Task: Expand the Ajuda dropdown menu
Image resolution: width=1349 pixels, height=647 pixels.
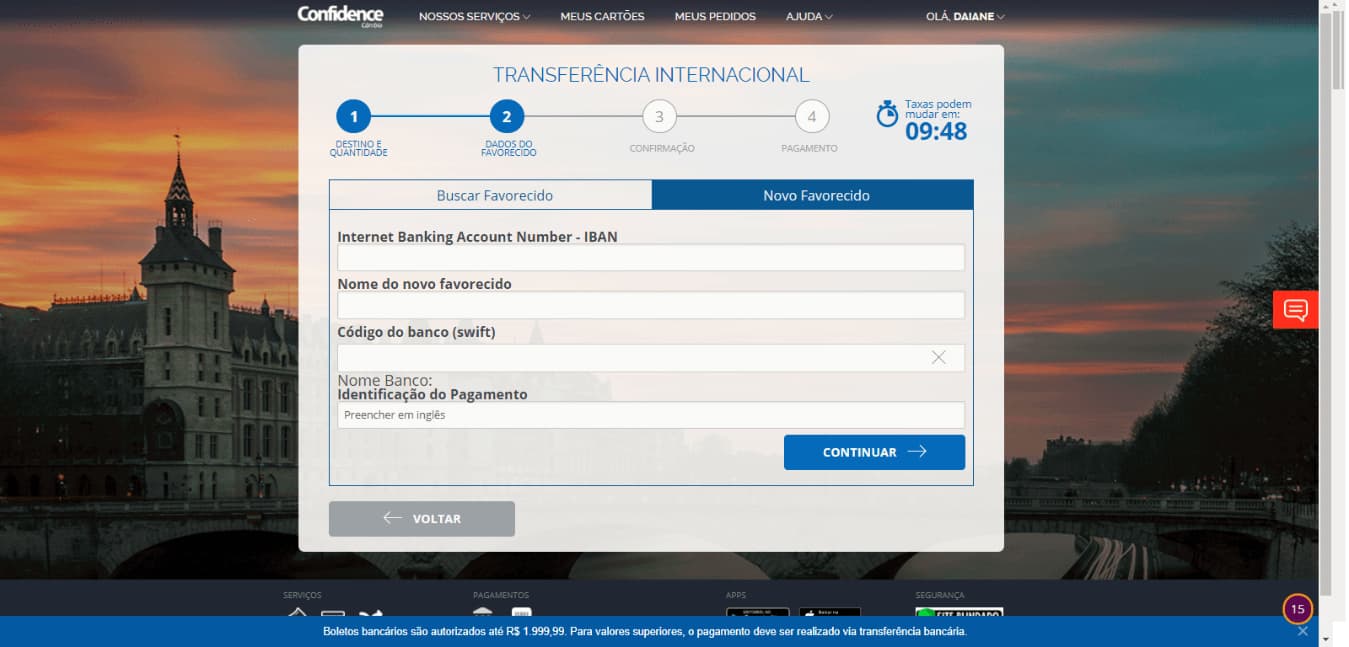Action: pyautogui.click(x=809, y=16)
